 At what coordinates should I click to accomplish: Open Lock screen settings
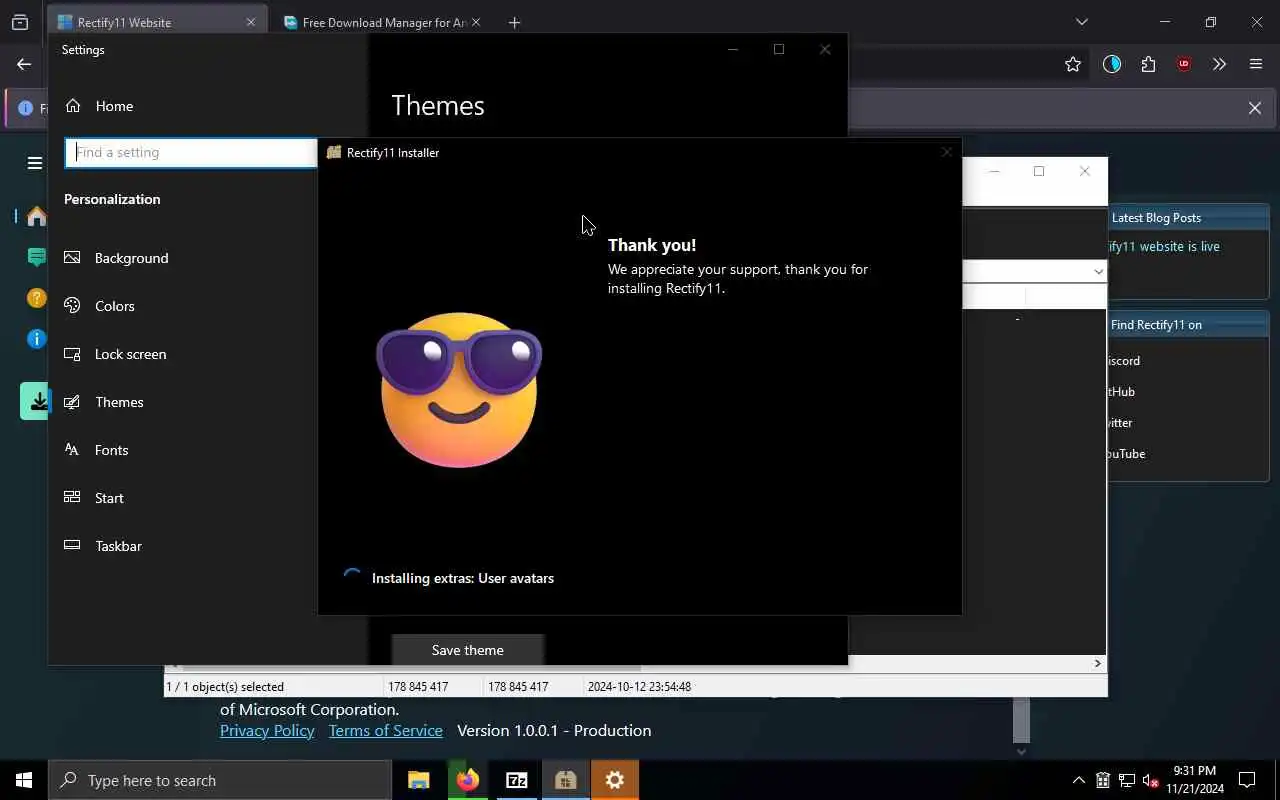point(130,354)
